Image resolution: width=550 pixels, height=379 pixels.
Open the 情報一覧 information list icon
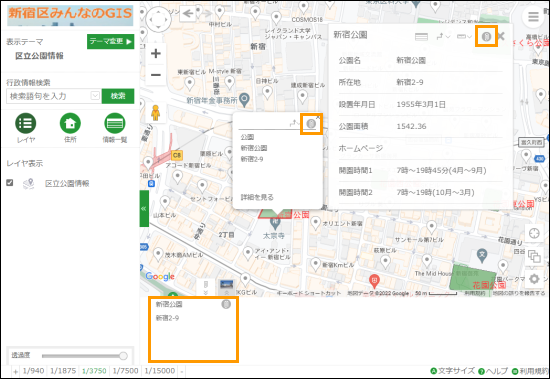(x=115, y=123)
